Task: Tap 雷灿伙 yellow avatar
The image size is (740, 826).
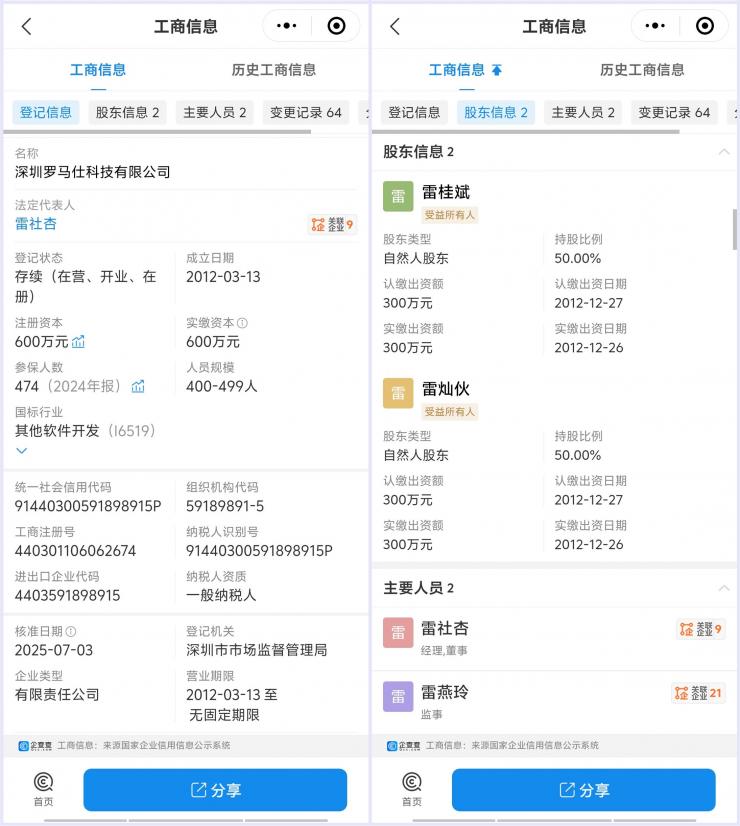Action: pyautogui.click(x=398, y=393)
